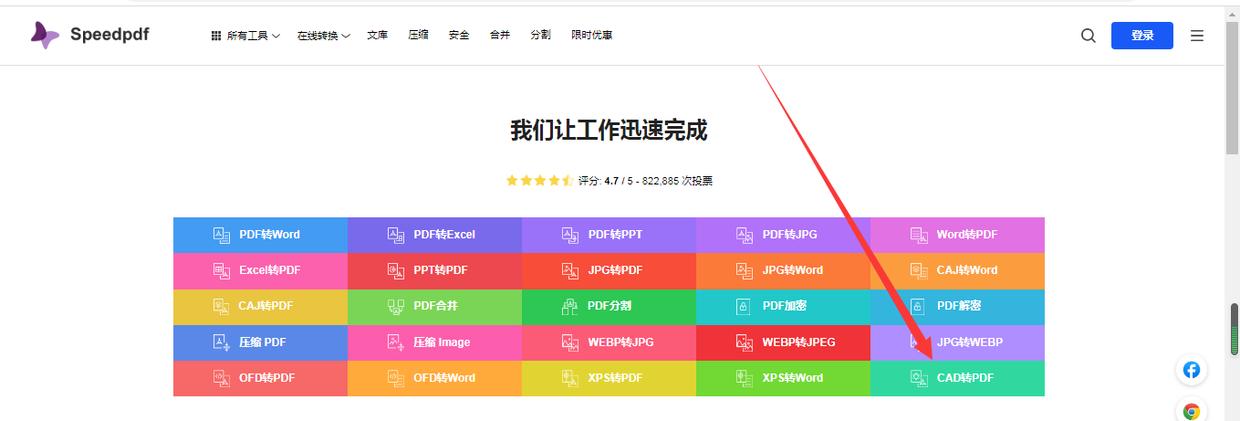Click the PDF解密 unlock icon
1240x421 pixels.
point(919,306)
